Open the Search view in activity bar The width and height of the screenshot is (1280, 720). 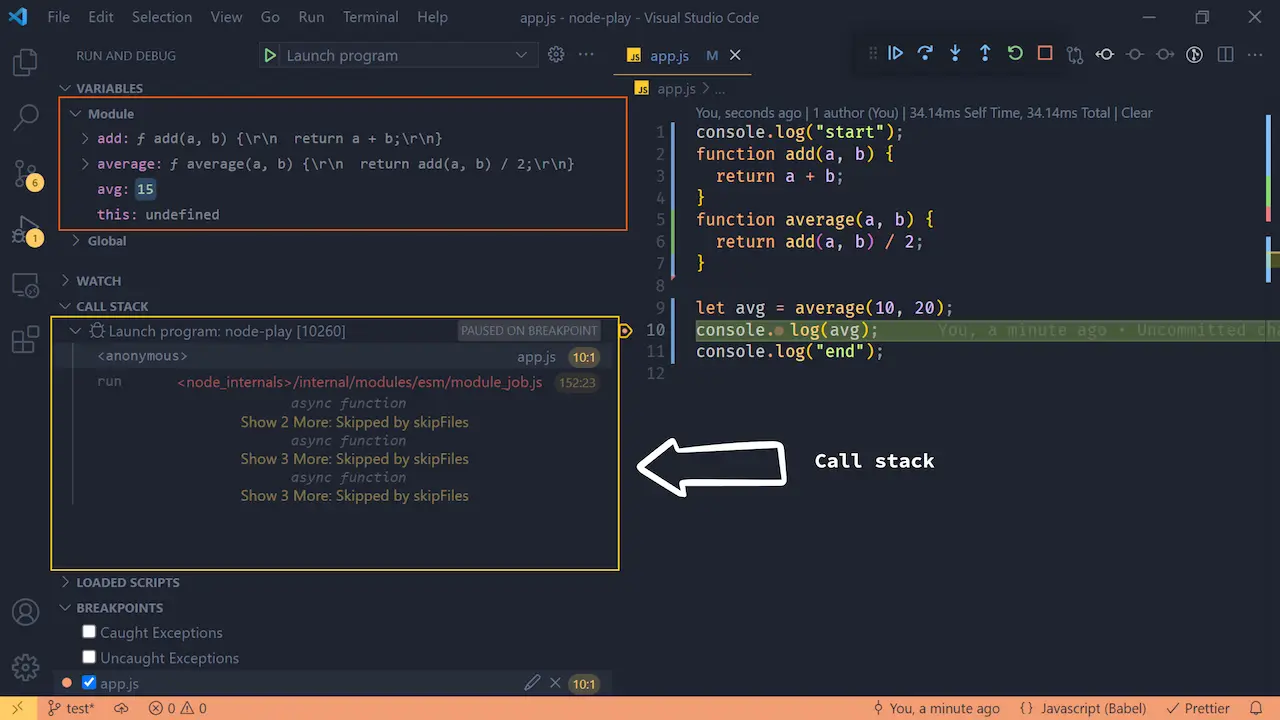pyautogui.click(x=25, y=118)
